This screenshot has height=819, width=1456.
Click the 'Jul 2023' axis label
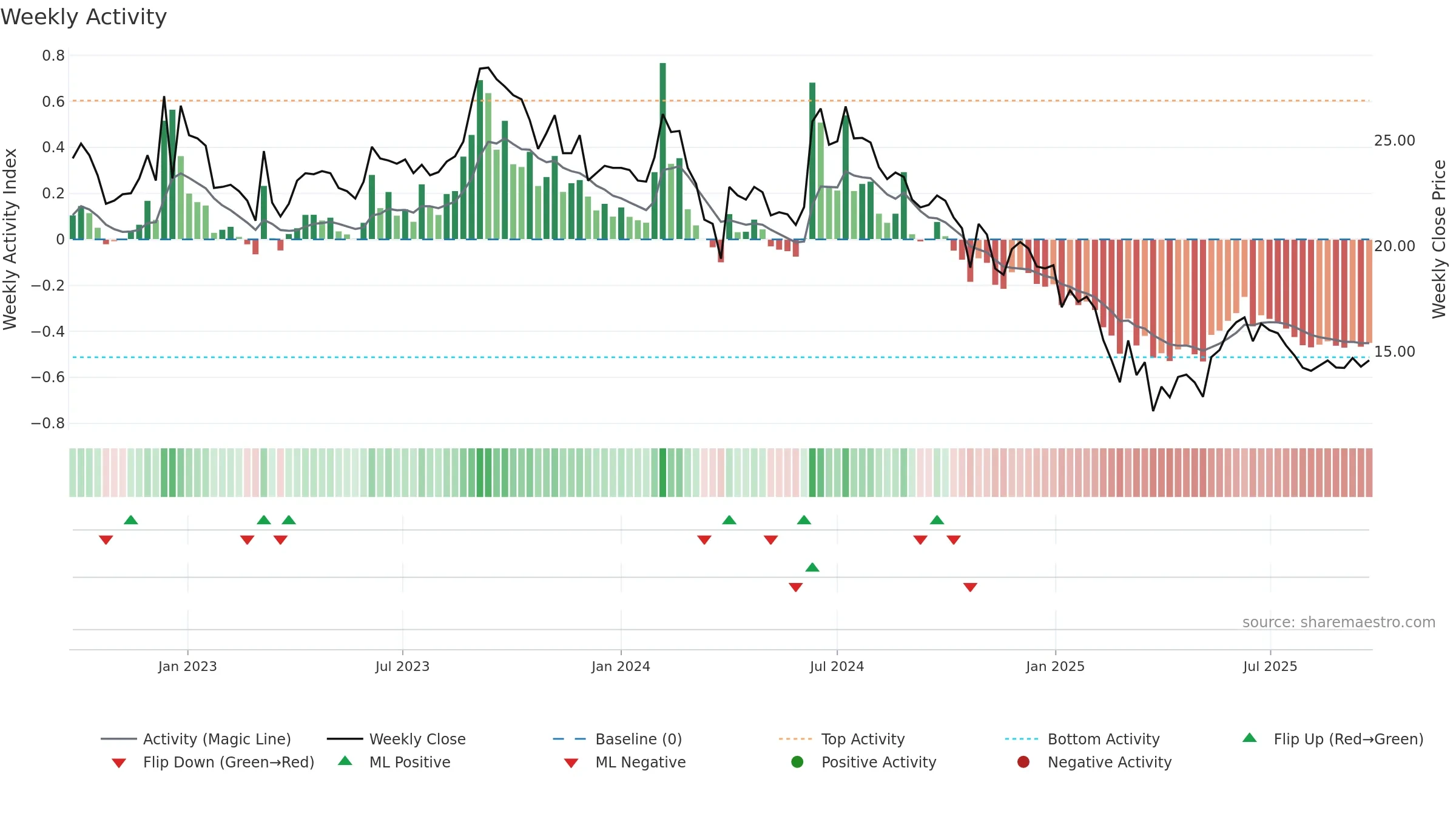pyautogui.click(x=402, y=666)
